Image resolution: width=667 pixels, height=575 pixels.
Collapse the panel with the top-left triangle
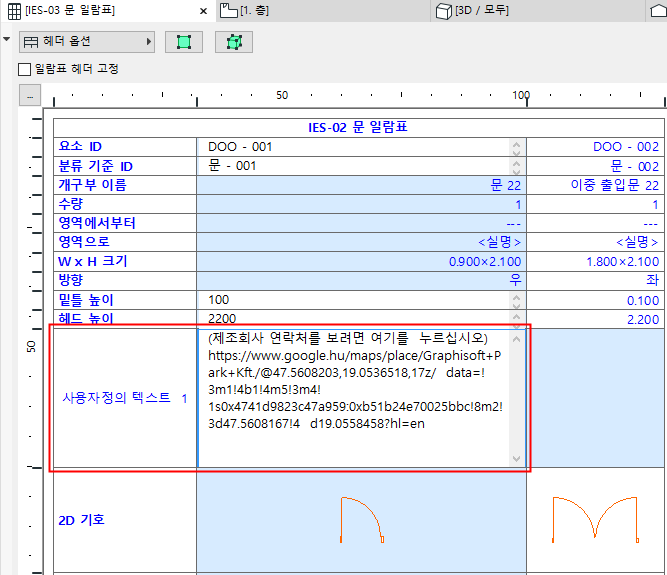pyautogui.click(x=6, y=39)
